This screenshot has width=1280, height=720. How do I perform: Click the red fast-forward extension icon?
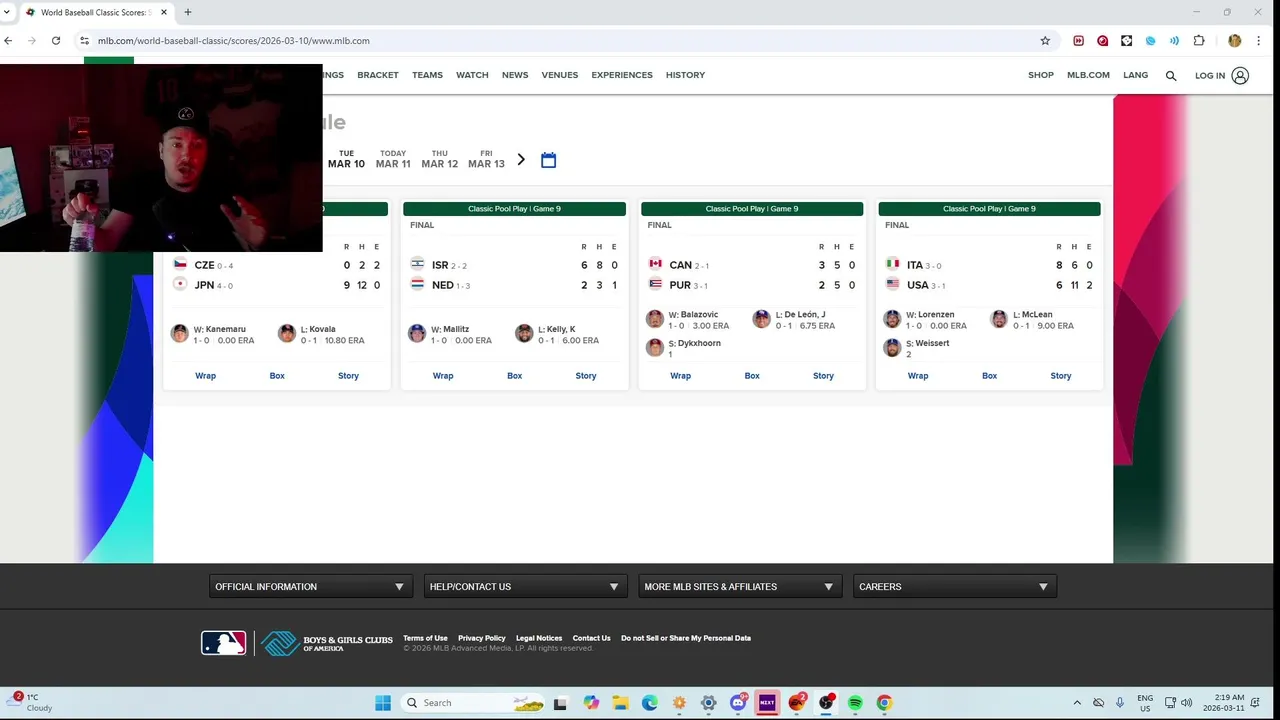point(1078,41)
